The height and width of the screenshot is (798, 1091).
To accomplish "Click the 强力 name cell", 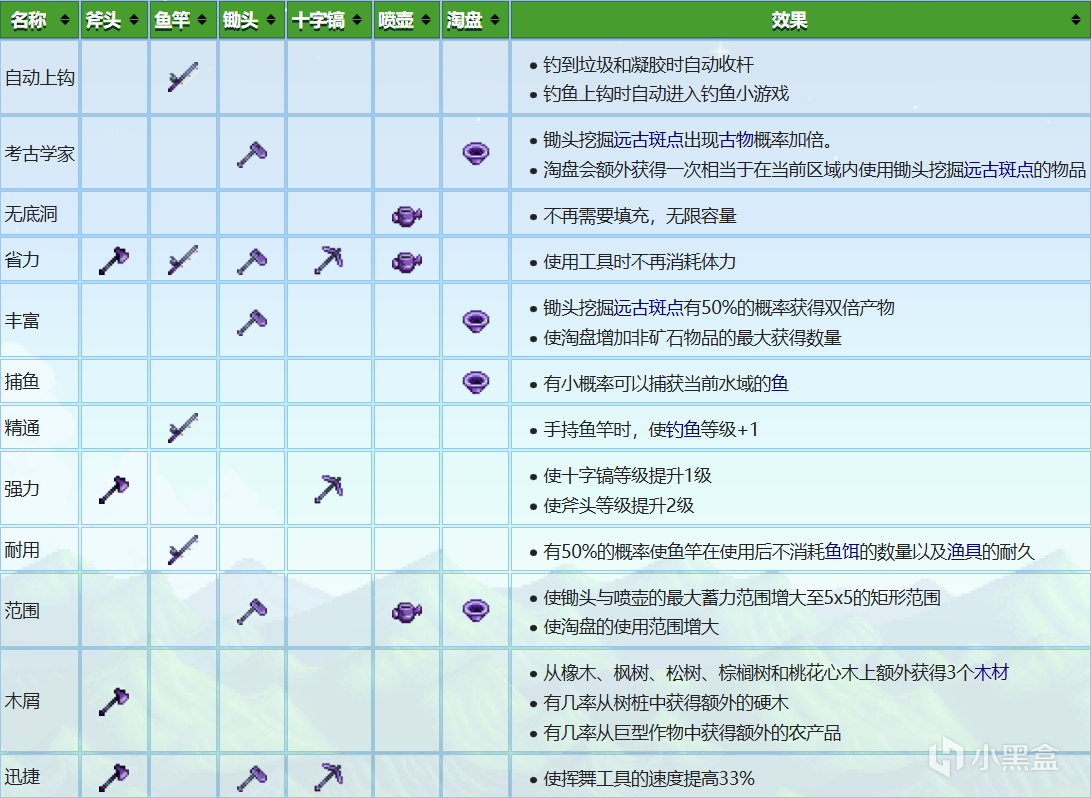I will click(x=40, y=488).
